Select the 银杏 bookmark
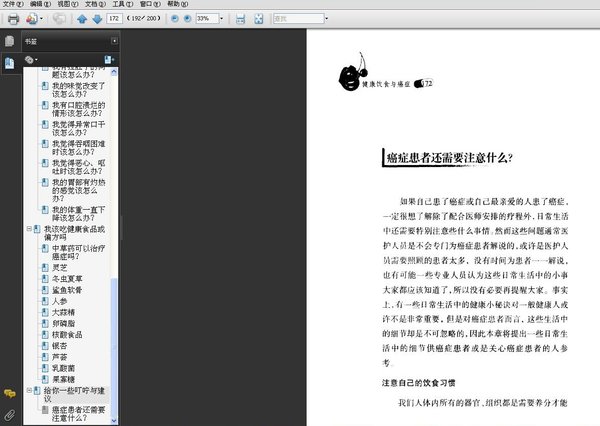Screen dimensions: 600x426 (59, 346)
